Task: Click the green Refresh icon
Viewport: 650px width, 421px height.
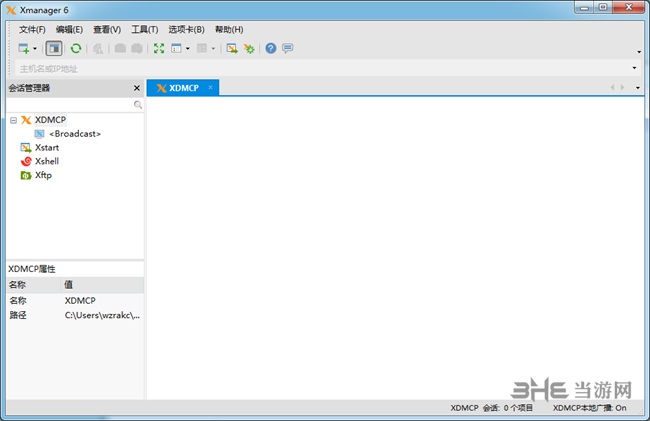Action: (76, 48)
